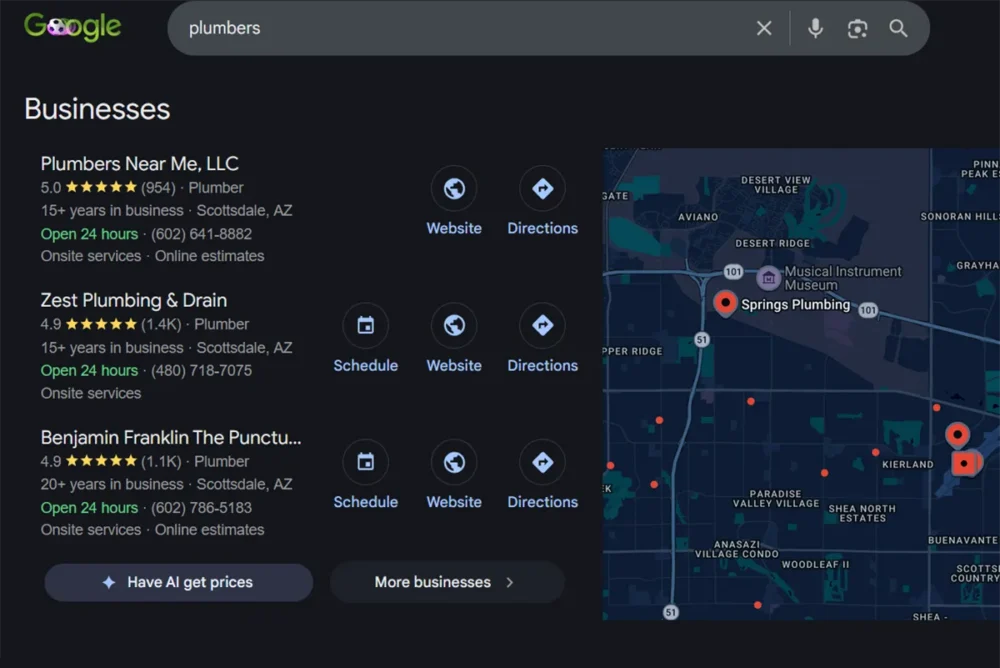
Task: Click the (1.1K) reviews count
Action: point(161,461)
